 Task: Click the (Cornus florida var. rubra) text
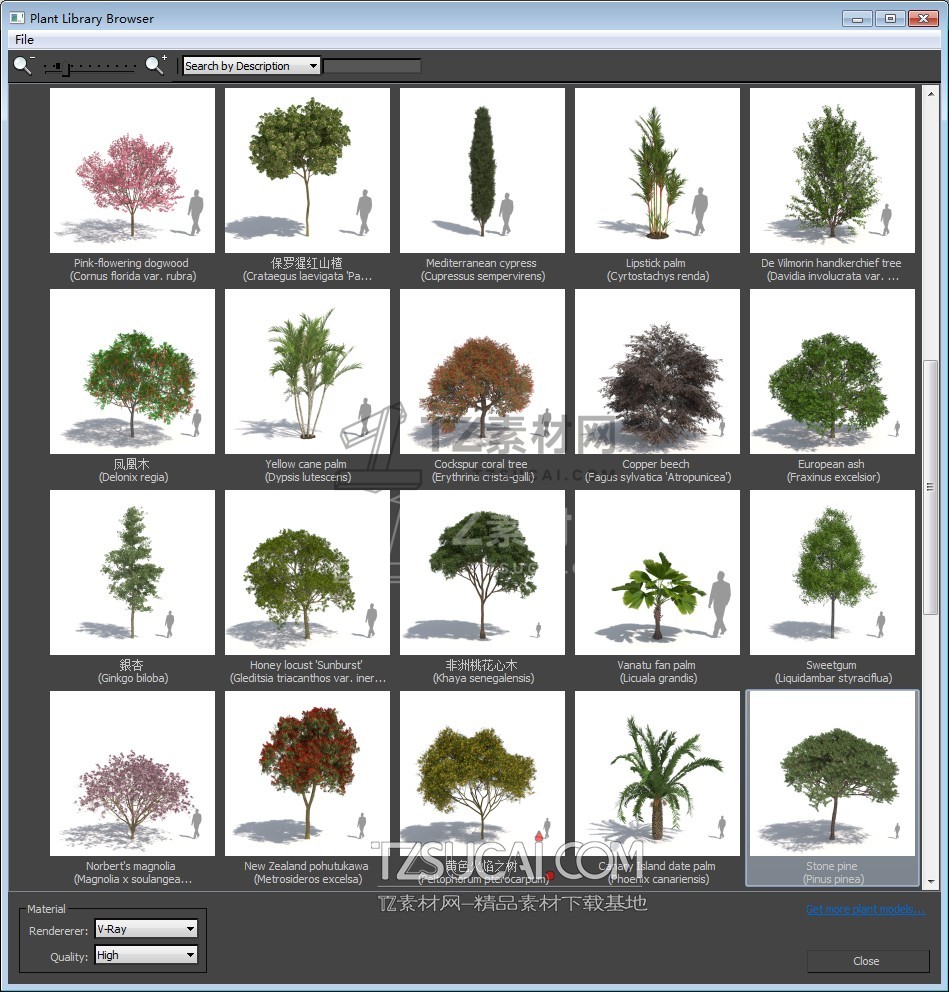(x=133, y=276)
